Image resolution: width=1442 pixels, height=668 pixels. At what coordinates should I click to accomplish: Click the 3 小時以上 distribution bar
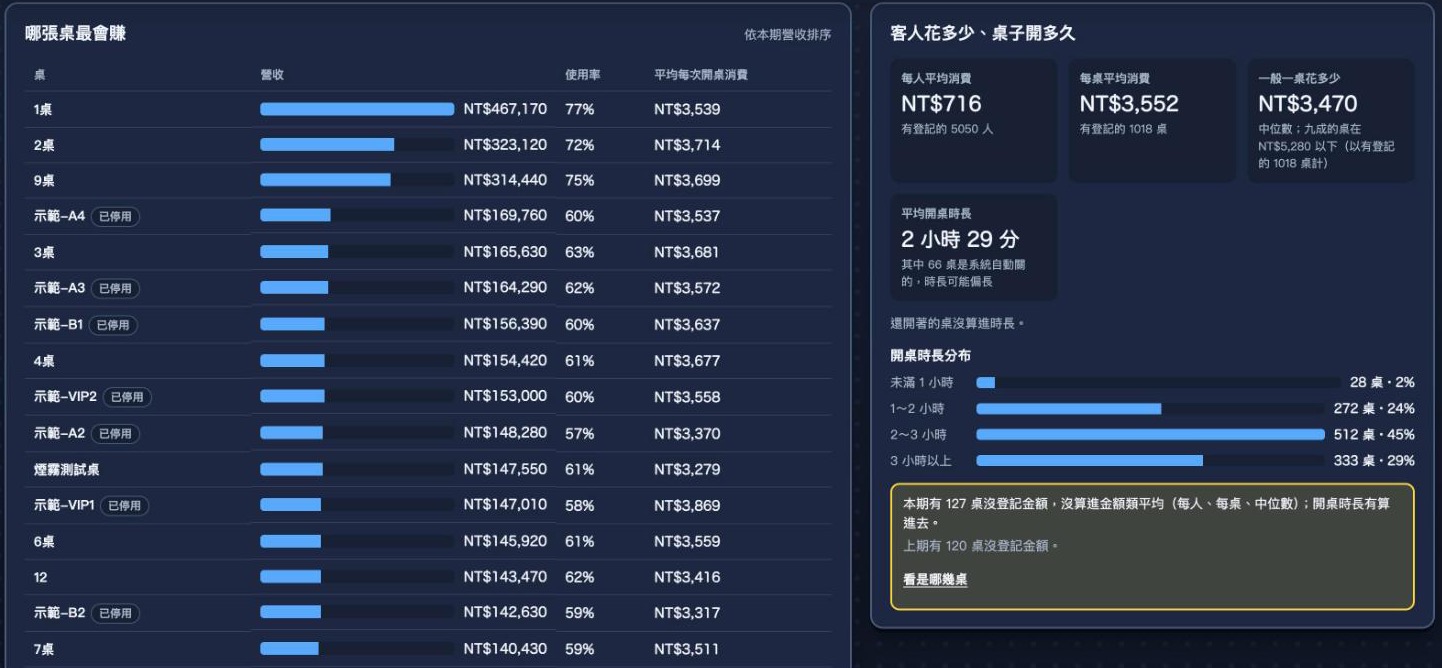(x=1150, y=461)
